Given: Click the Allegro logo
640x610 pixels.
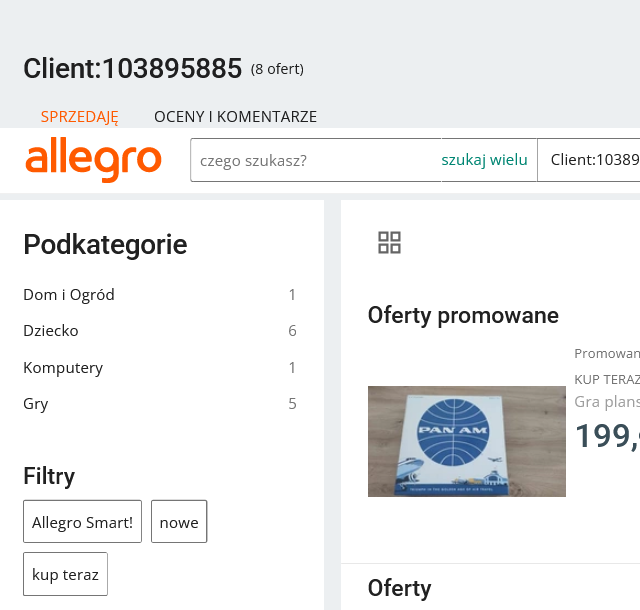Looking at the screenshot, I should coord(93,160).
